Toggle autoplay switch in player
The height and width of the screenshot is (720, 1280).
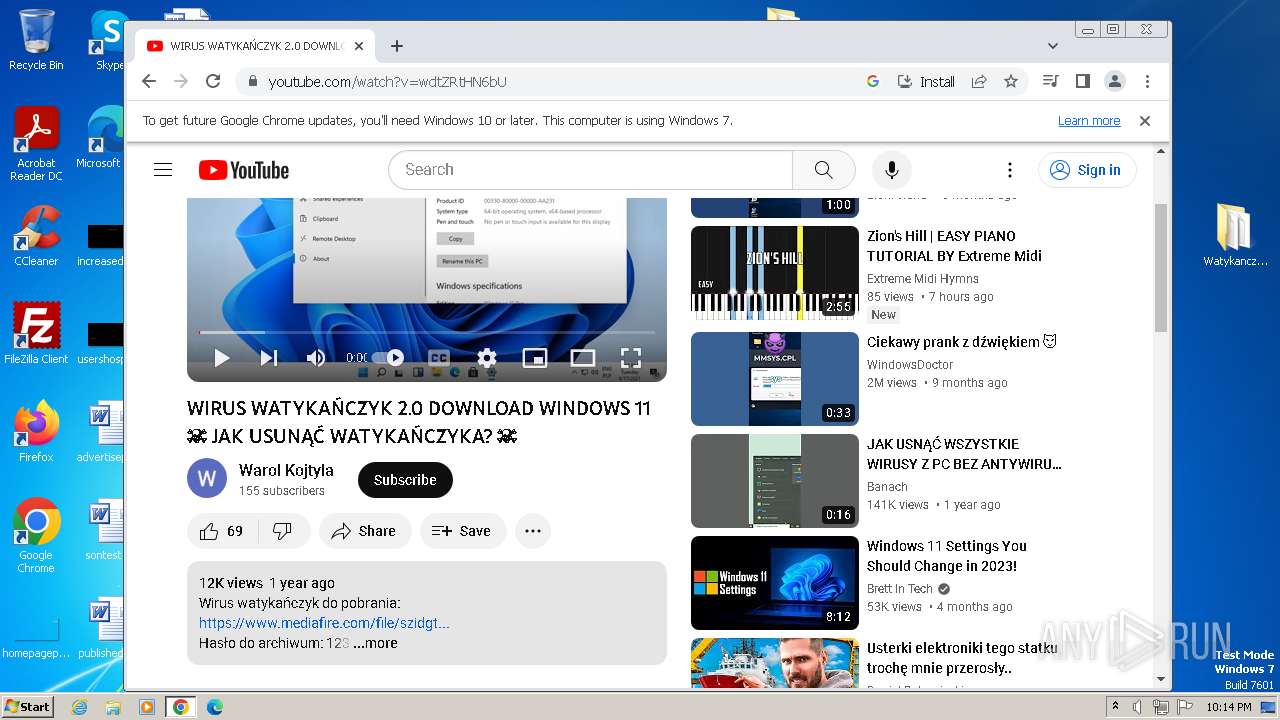pos(387,358)
